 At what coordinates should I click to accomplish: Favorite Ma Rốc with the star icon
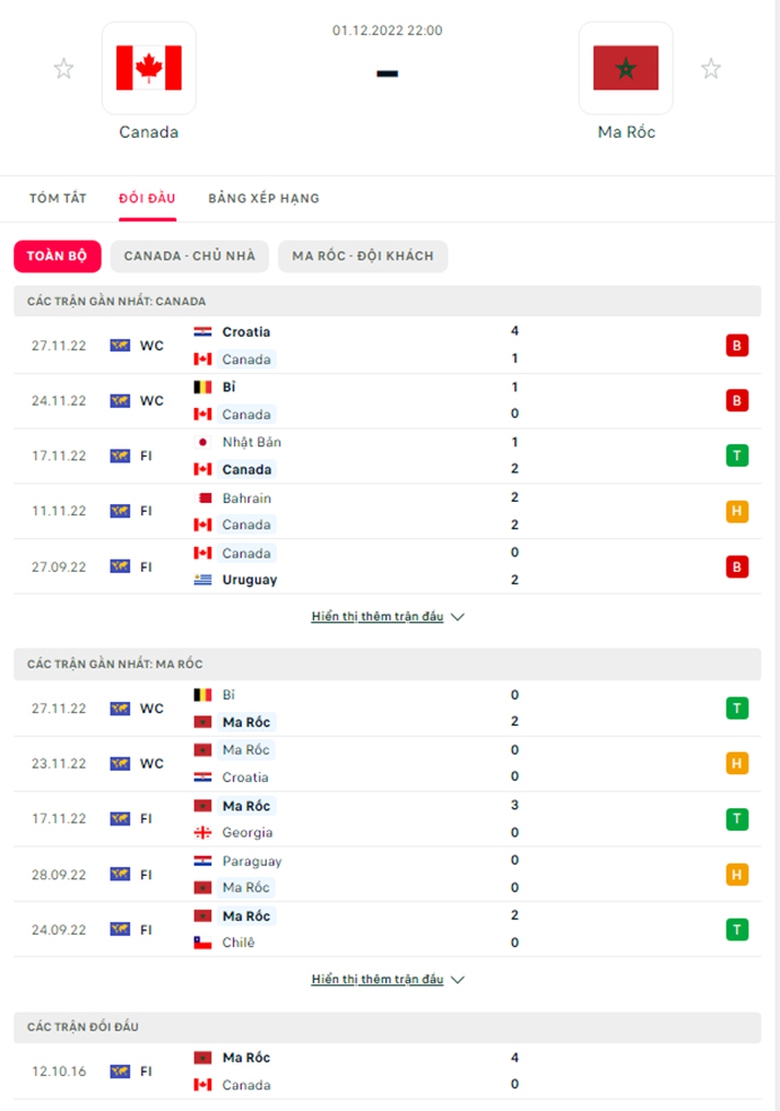711,69
